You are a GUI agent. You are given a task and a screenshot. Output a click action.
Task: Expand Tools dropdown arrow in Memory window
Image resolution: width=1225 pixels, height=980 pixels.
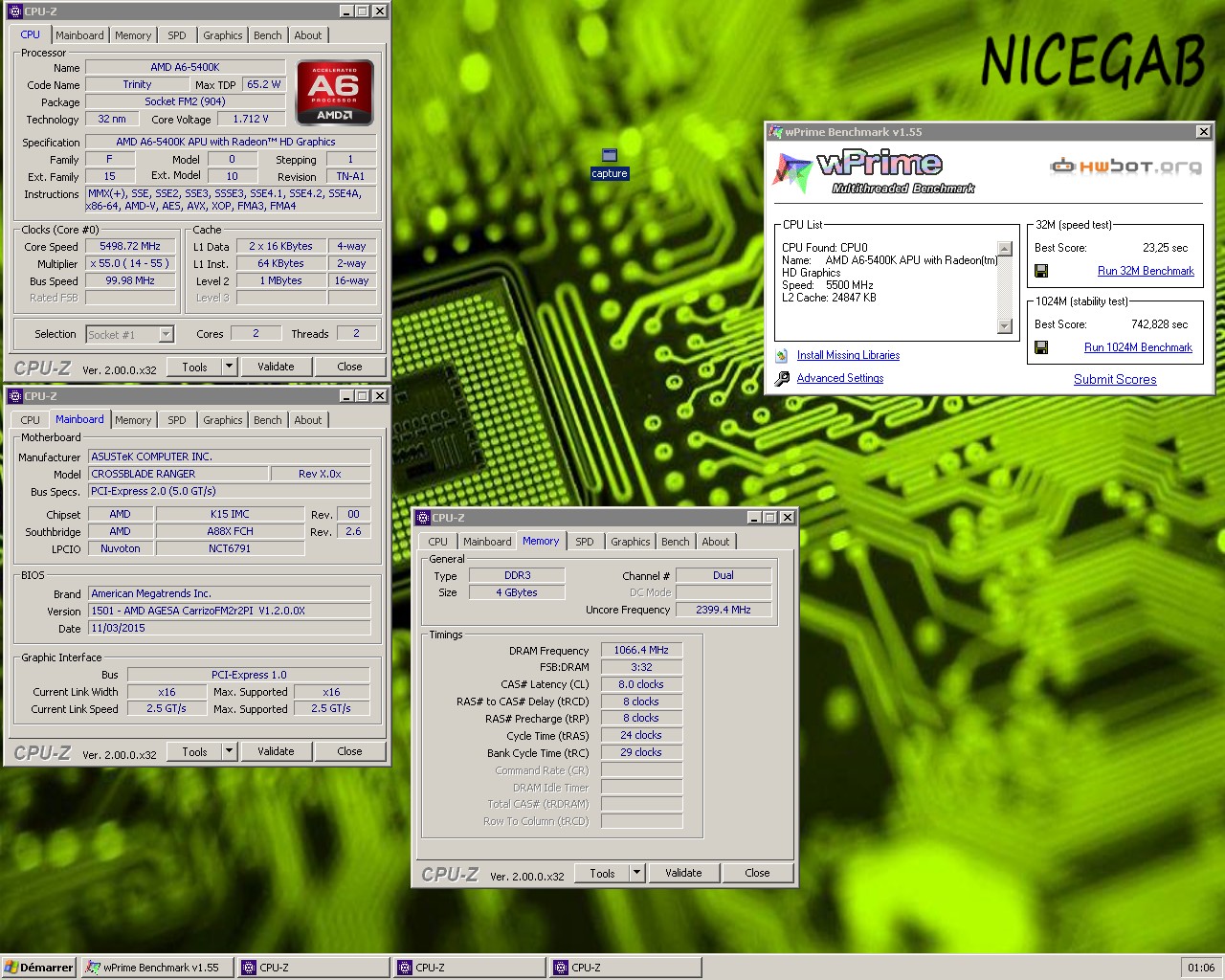636,873
